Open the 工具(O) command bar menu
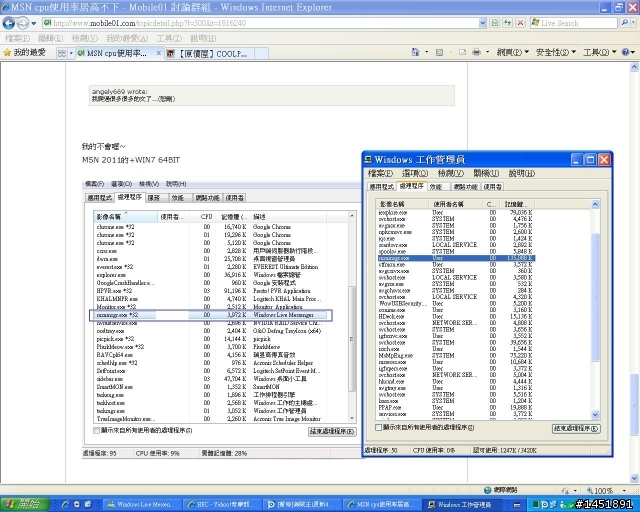 [600, 52]
